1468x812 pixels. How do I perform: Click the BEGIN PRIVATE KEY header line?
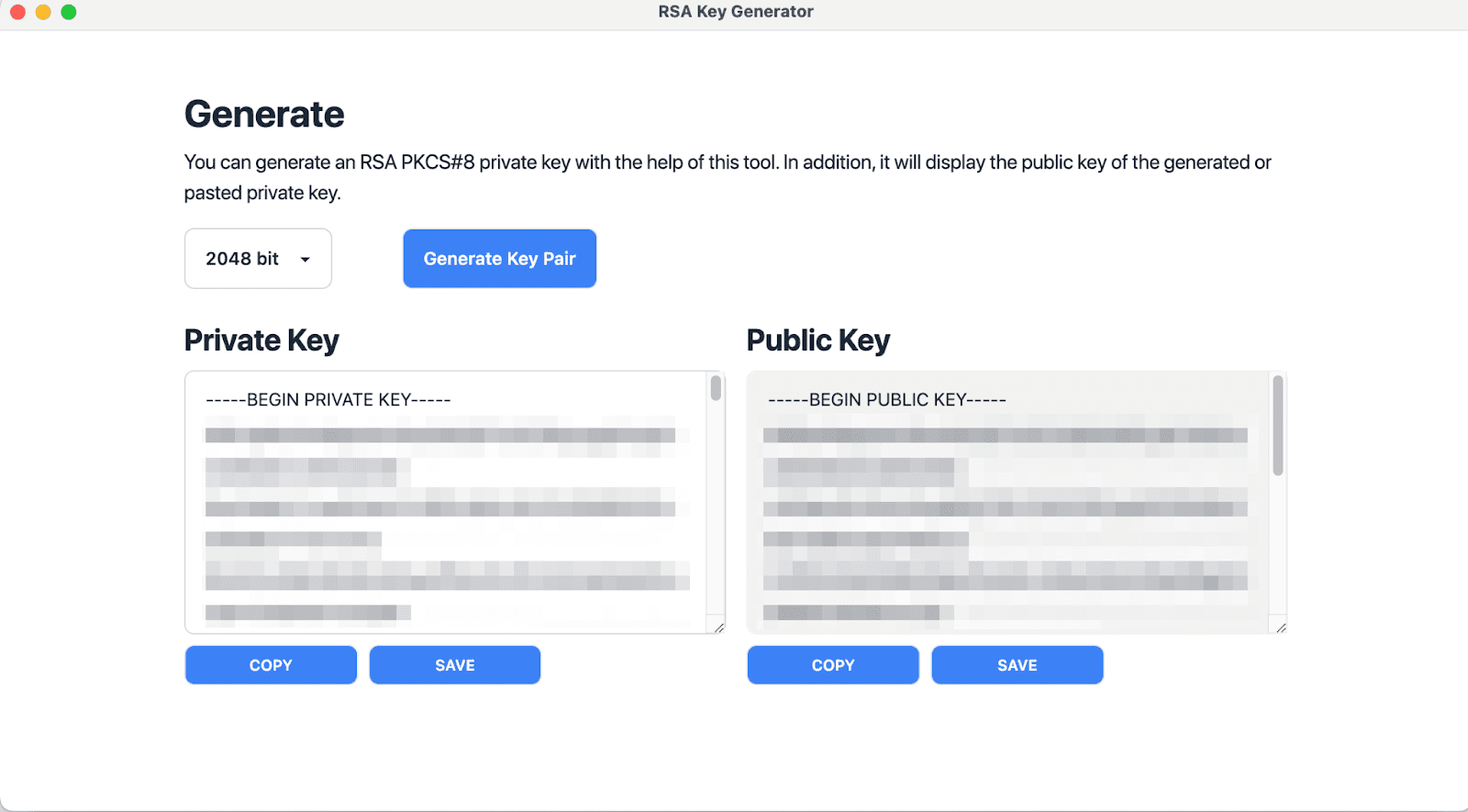coord(328,400)
